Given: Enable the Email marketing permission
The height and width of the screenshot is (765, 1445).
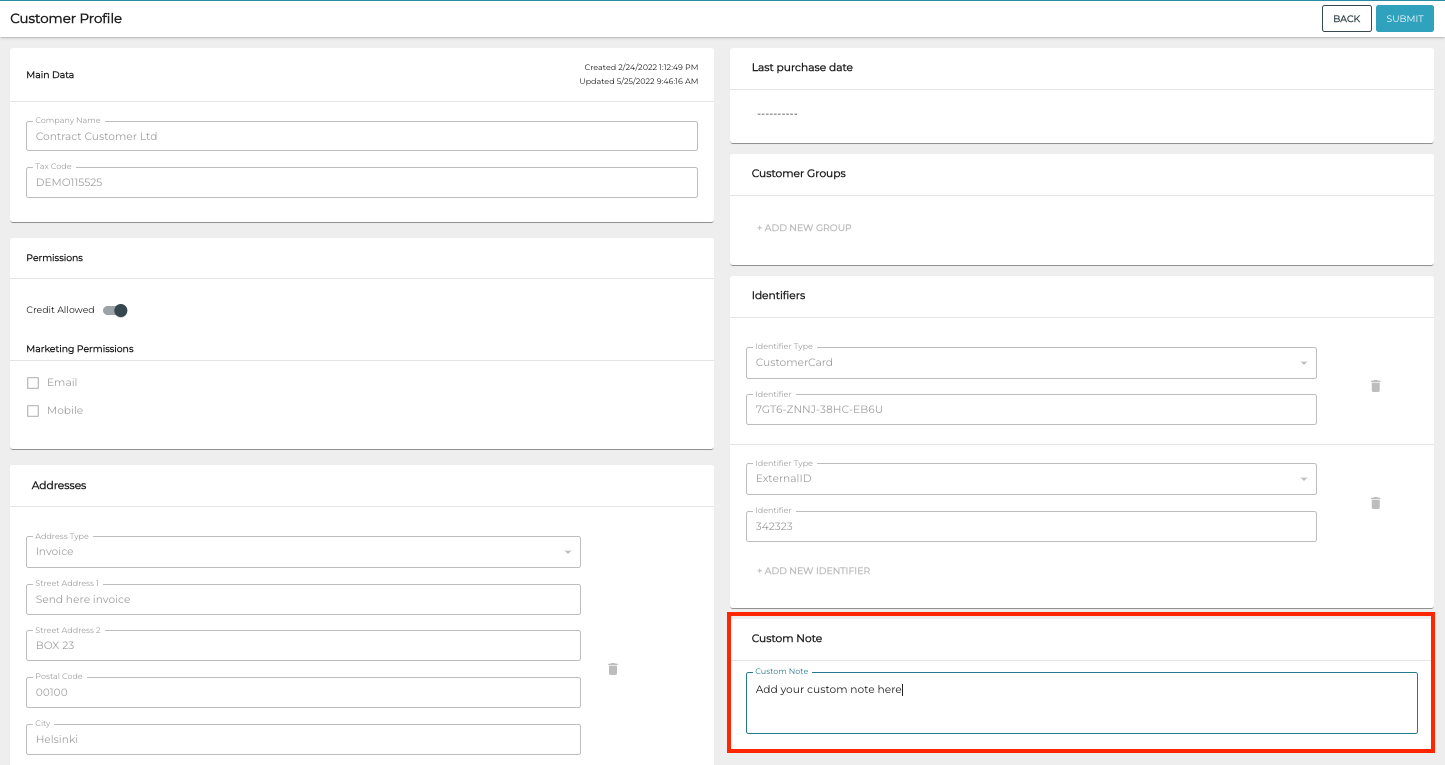Looking at the screenshot, I should [x=32, y=382].
